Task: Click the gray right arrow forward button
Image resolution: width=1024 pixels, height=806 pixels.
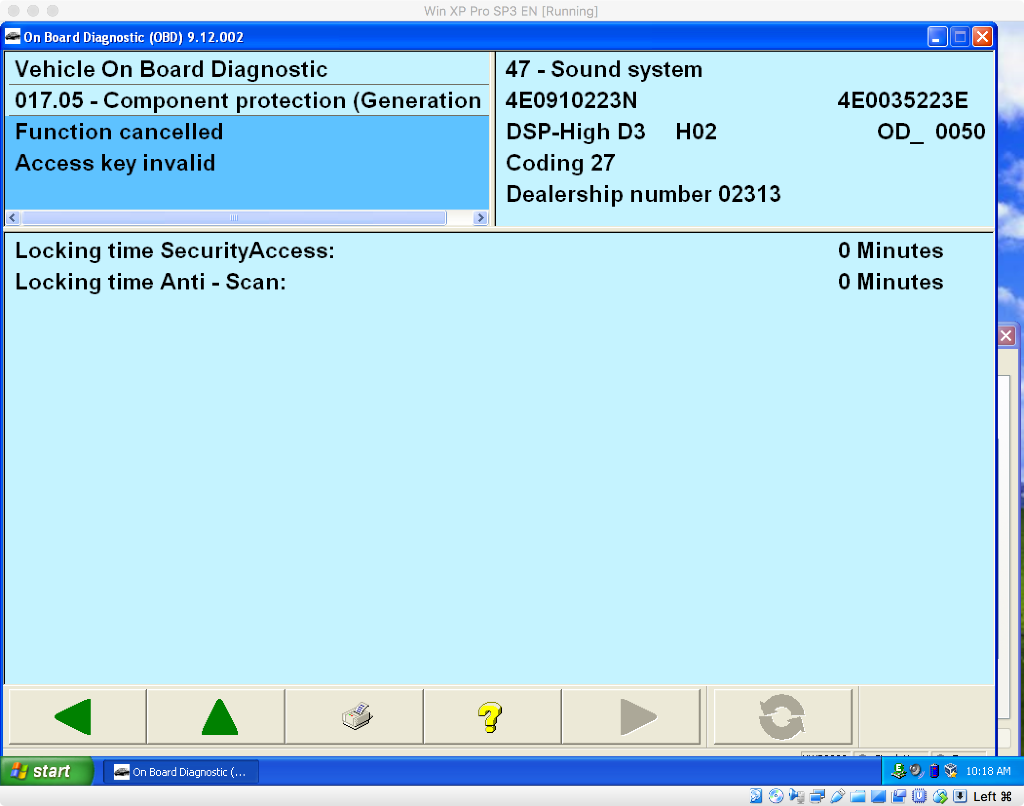Action: pos(638,717)
